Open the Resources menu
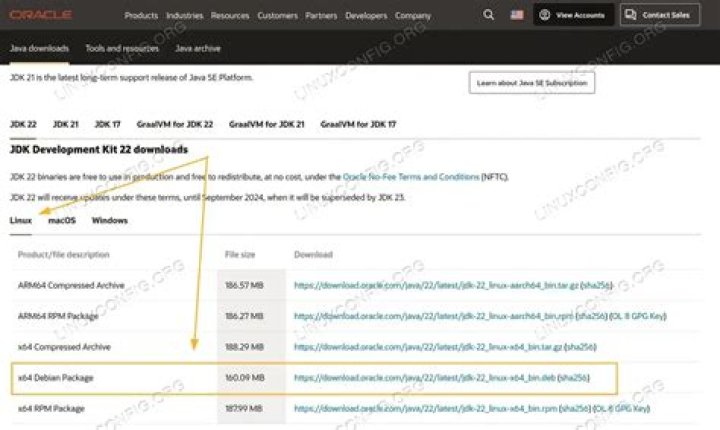 tap(230, 16)
